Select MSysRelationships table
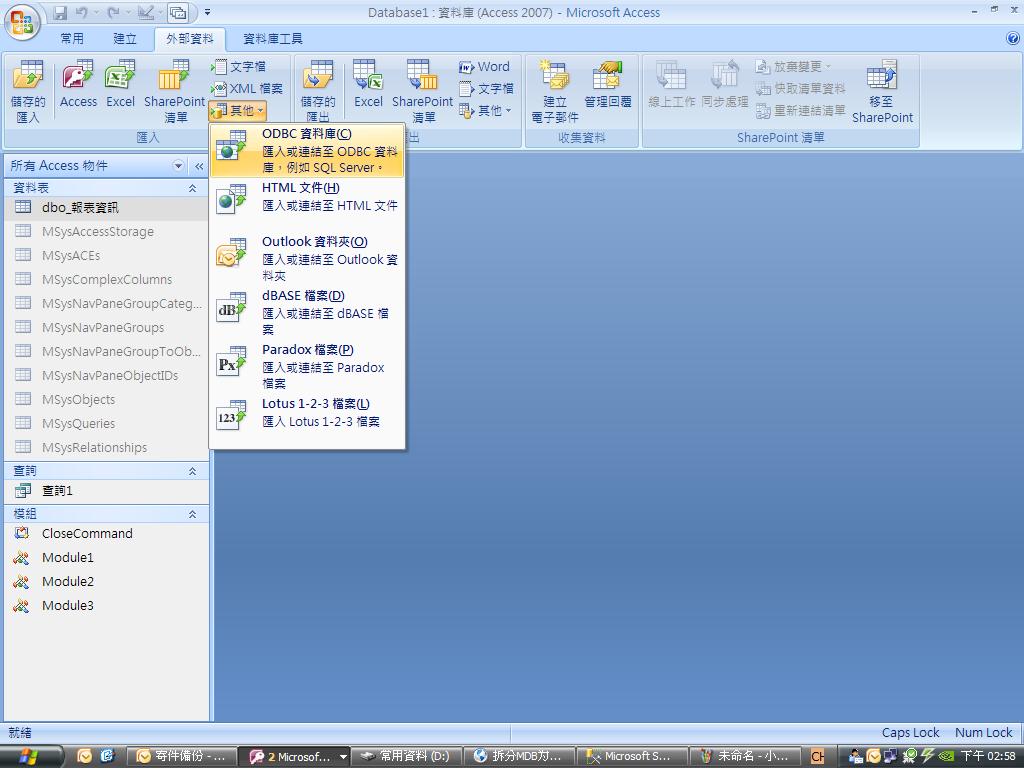The image size is (1024, 768). tap(106, 447)
